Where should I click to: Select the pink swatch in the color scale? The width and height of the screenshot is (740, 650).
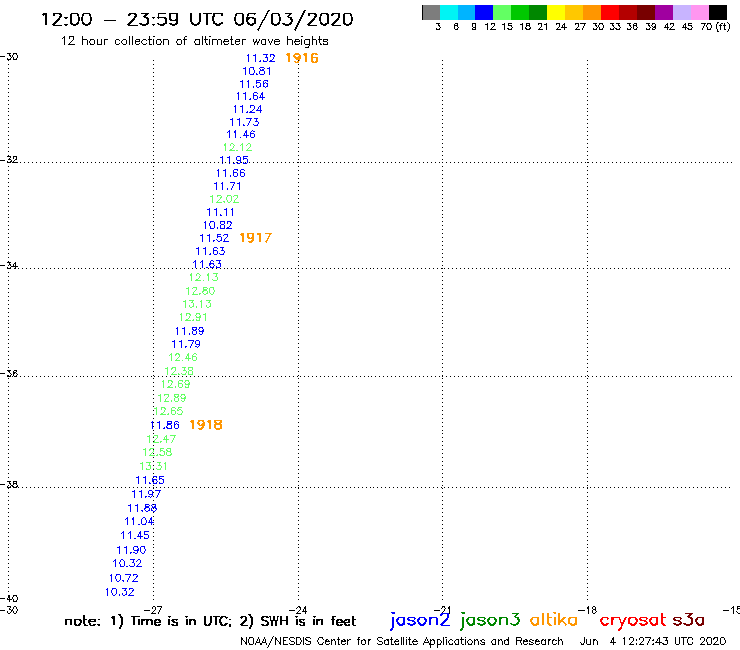click(x=700, y=12)
